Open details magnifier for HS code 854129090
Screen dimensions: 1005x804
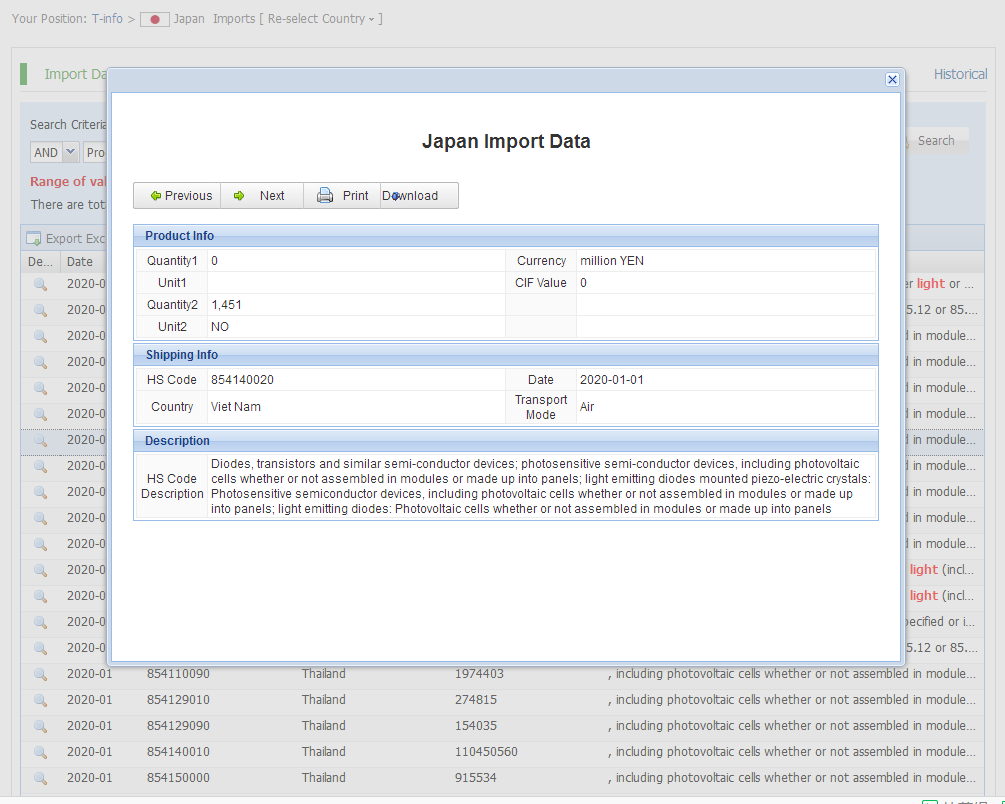(x=40, y=726)
